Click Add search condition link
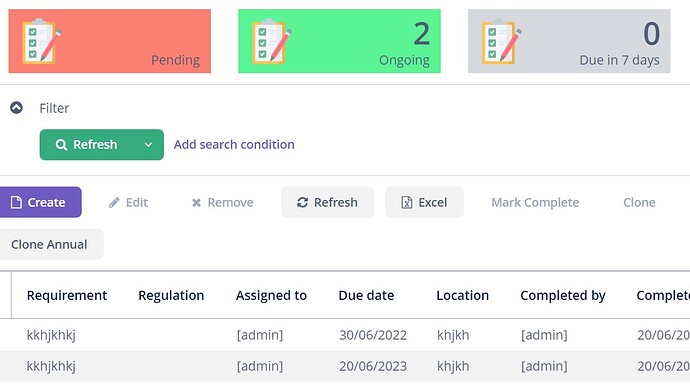 [234, 145]
